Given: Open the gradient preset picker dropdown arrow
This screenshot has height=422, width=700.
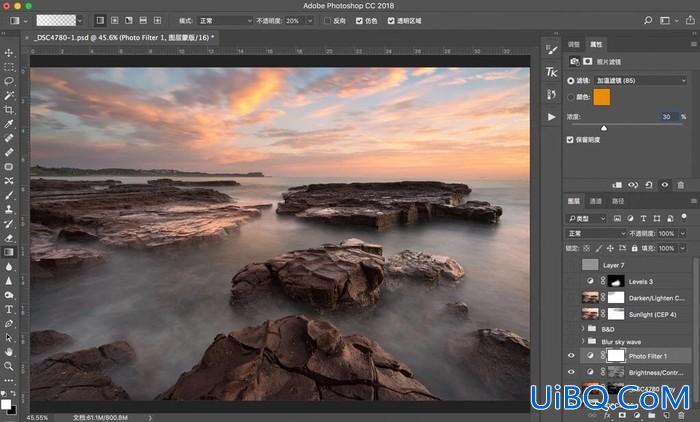Looking at the screenshot, I should click(x=80, y=21).
